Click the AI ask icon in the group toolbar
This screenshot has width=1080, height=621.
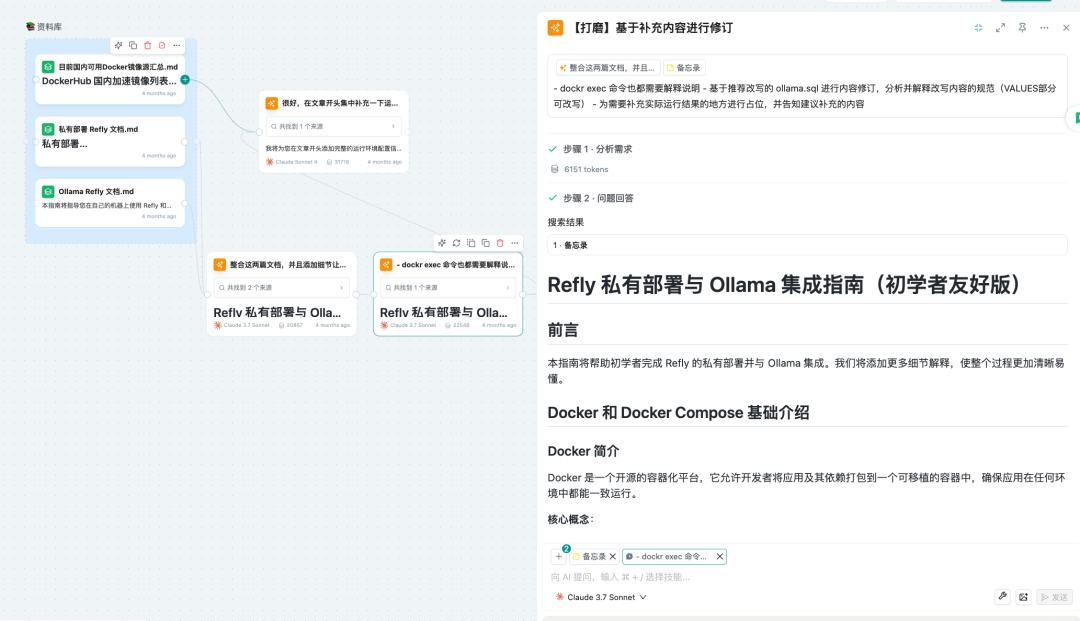118,45
